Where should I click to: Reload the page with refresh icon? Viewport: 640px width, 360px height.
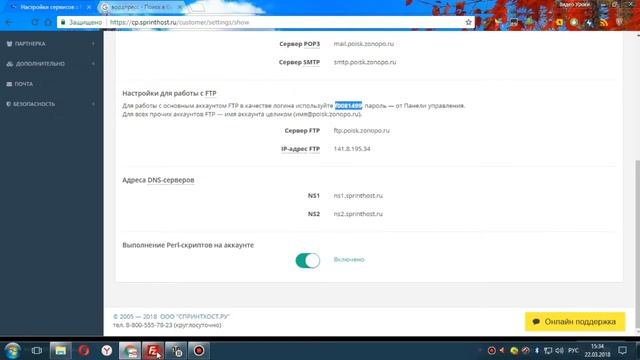tap(35, 22)
